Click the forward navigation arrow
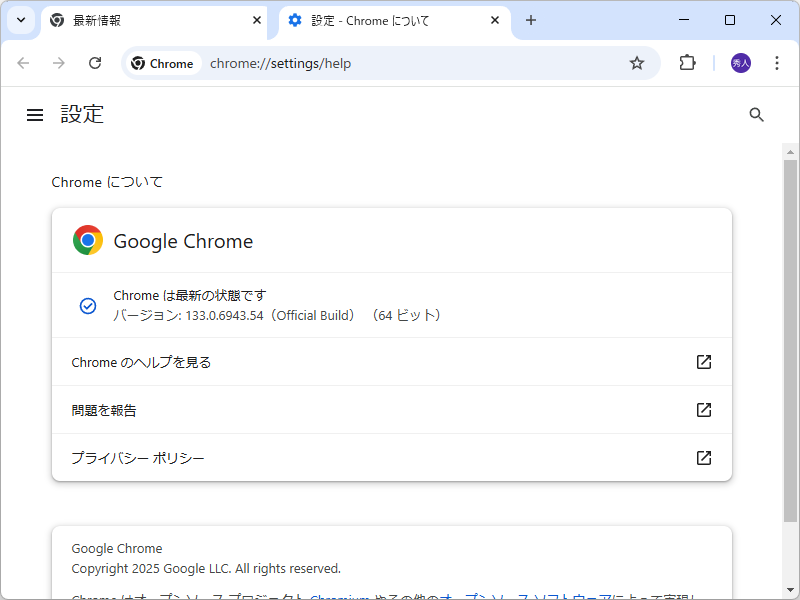Screen dimensions: 800x600 [59, 62]
